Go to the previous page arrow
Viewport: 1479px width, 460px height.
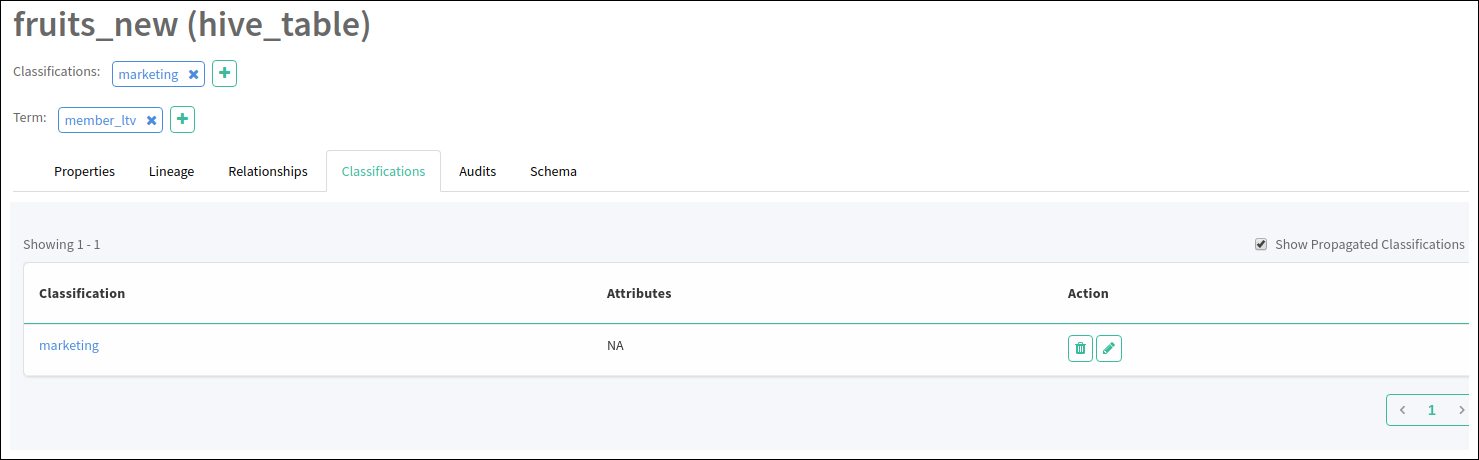coord(1402,410)
